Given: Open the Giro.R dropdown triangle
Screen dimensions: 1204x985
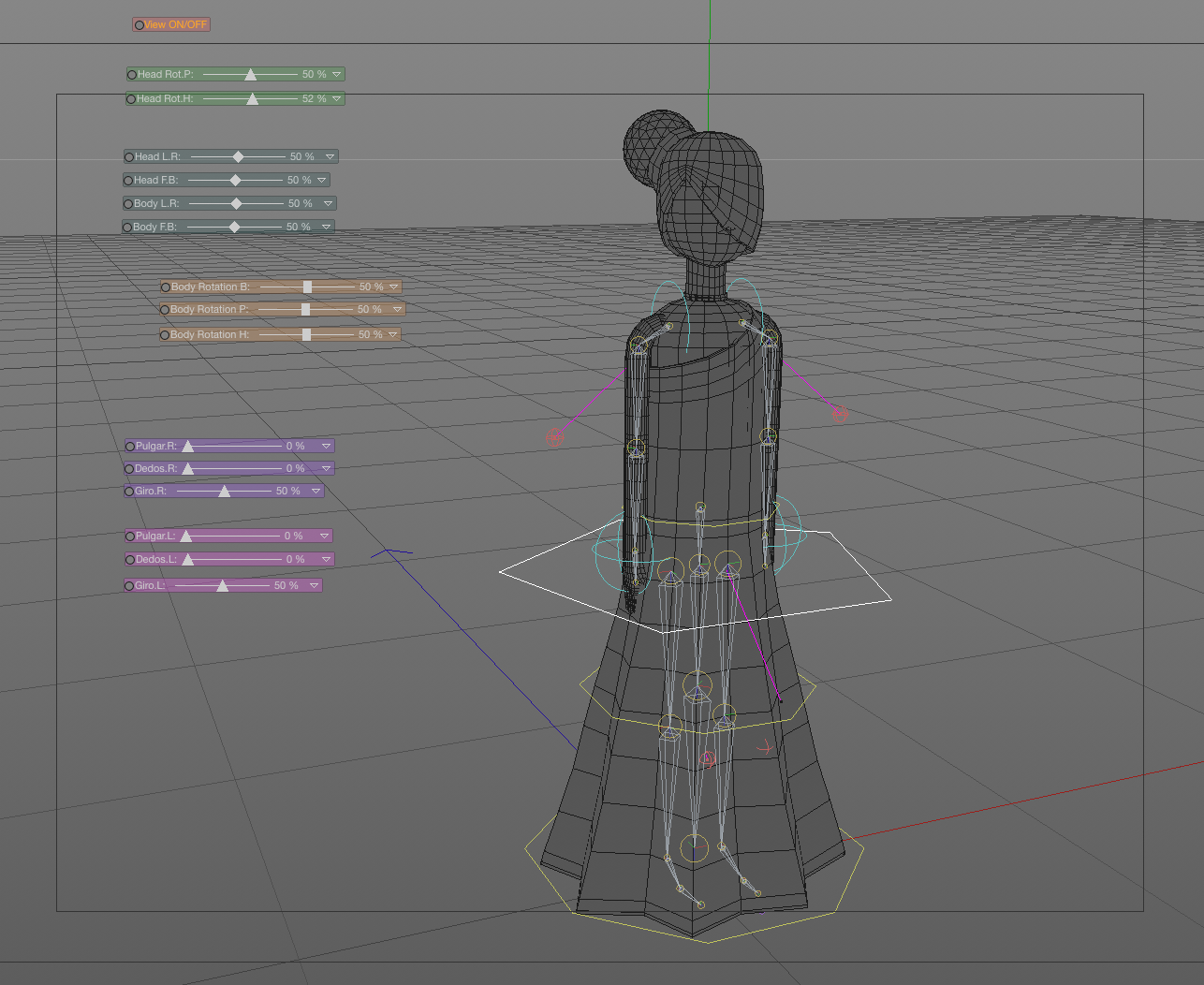Looking at the screenshot, I should point(316,491).
